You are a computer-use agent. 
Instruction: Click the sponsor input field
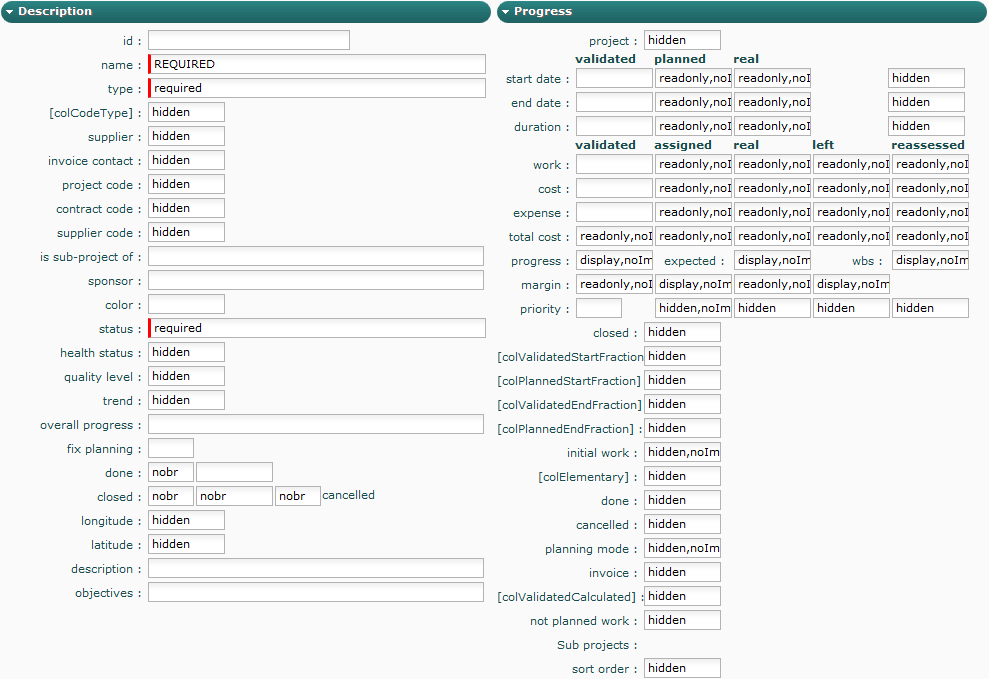(x=316, y=280)
